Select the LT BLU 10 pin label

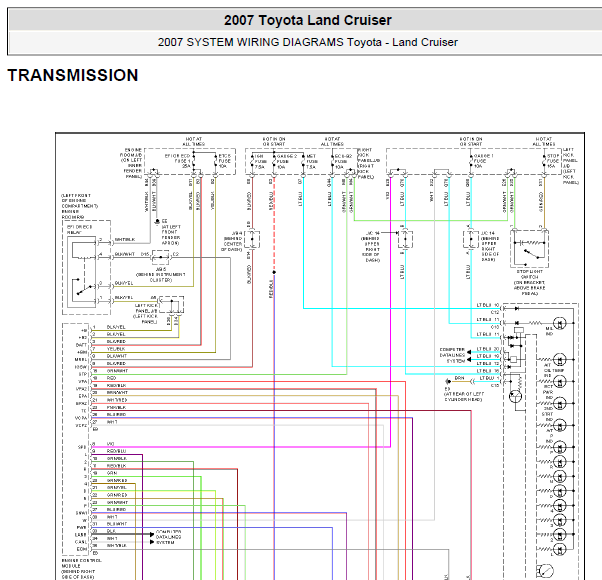pos(488,305)
